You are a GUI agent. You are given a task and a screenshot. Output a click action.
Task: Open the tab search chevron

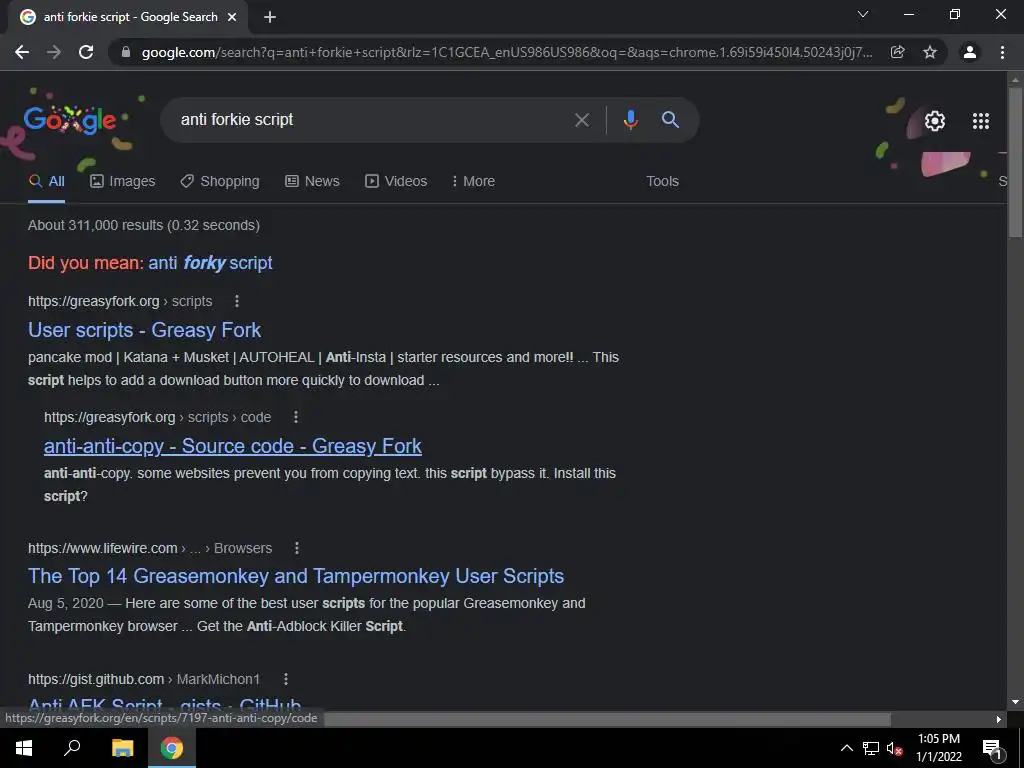pos(863,14)
